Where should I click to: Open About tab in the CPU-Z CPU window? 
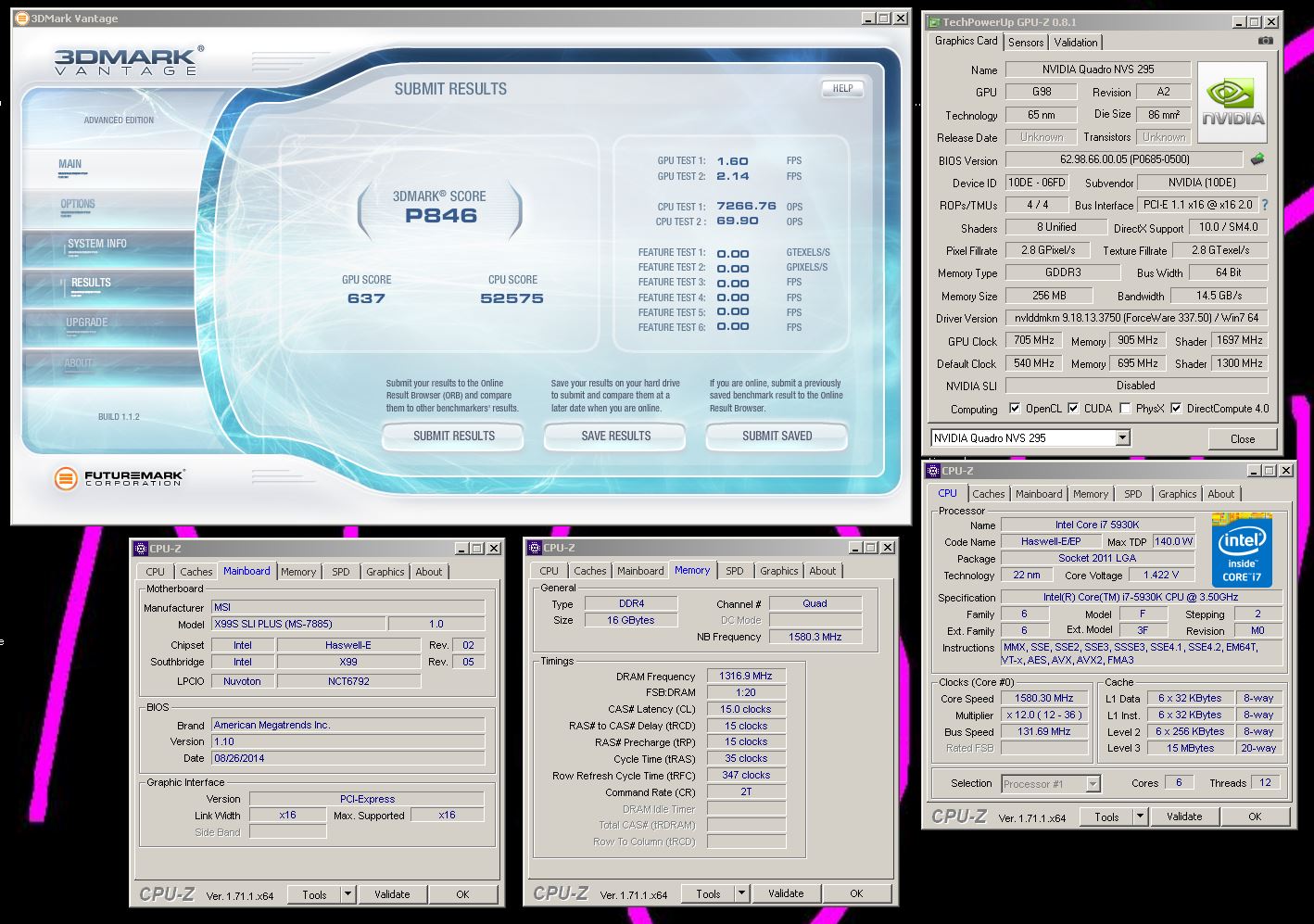[1221, 494]
